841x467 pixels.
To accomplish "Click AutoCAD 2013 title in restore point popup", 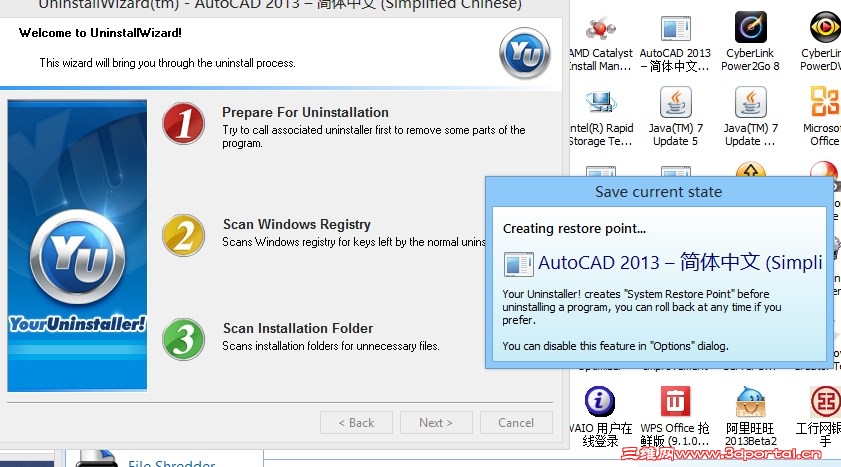I will pyautogui.click(x=680, y=262).
